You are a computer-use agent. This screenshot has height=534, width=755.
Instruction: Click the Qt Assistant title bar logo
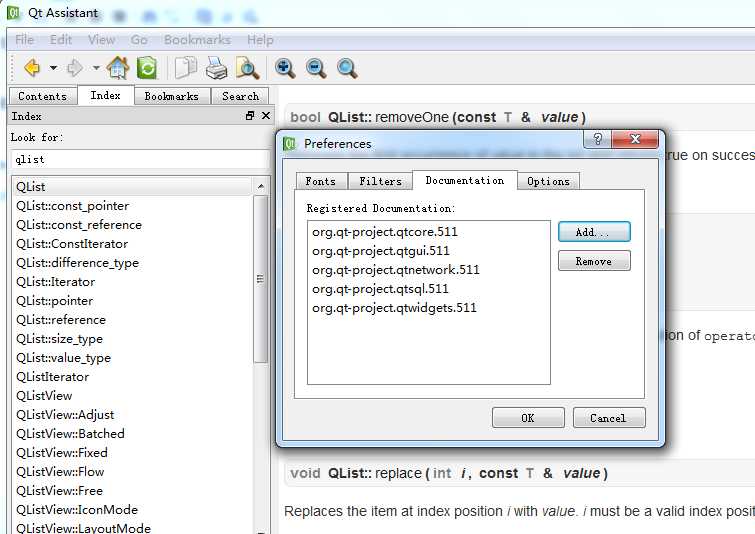click(x=13, y=13)
